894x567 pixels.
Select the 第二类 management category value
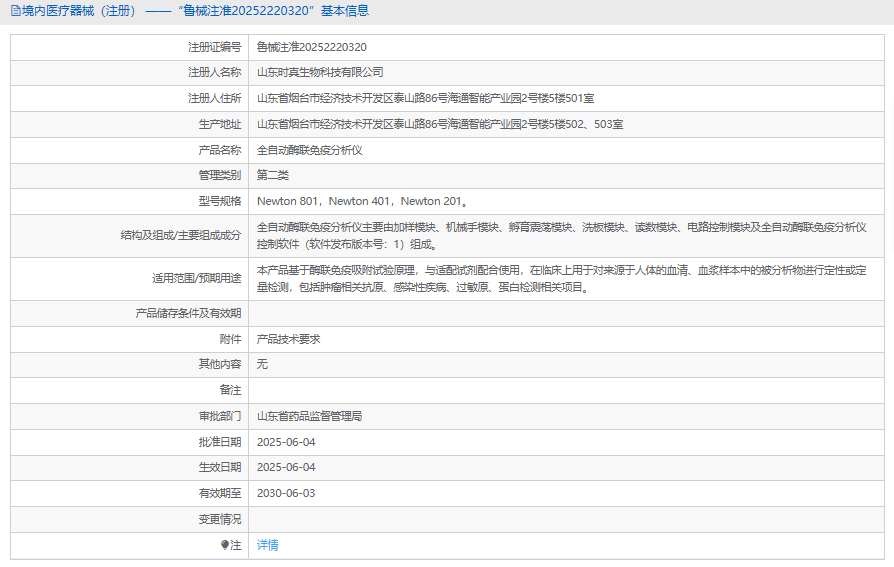[x=273, y=175]
